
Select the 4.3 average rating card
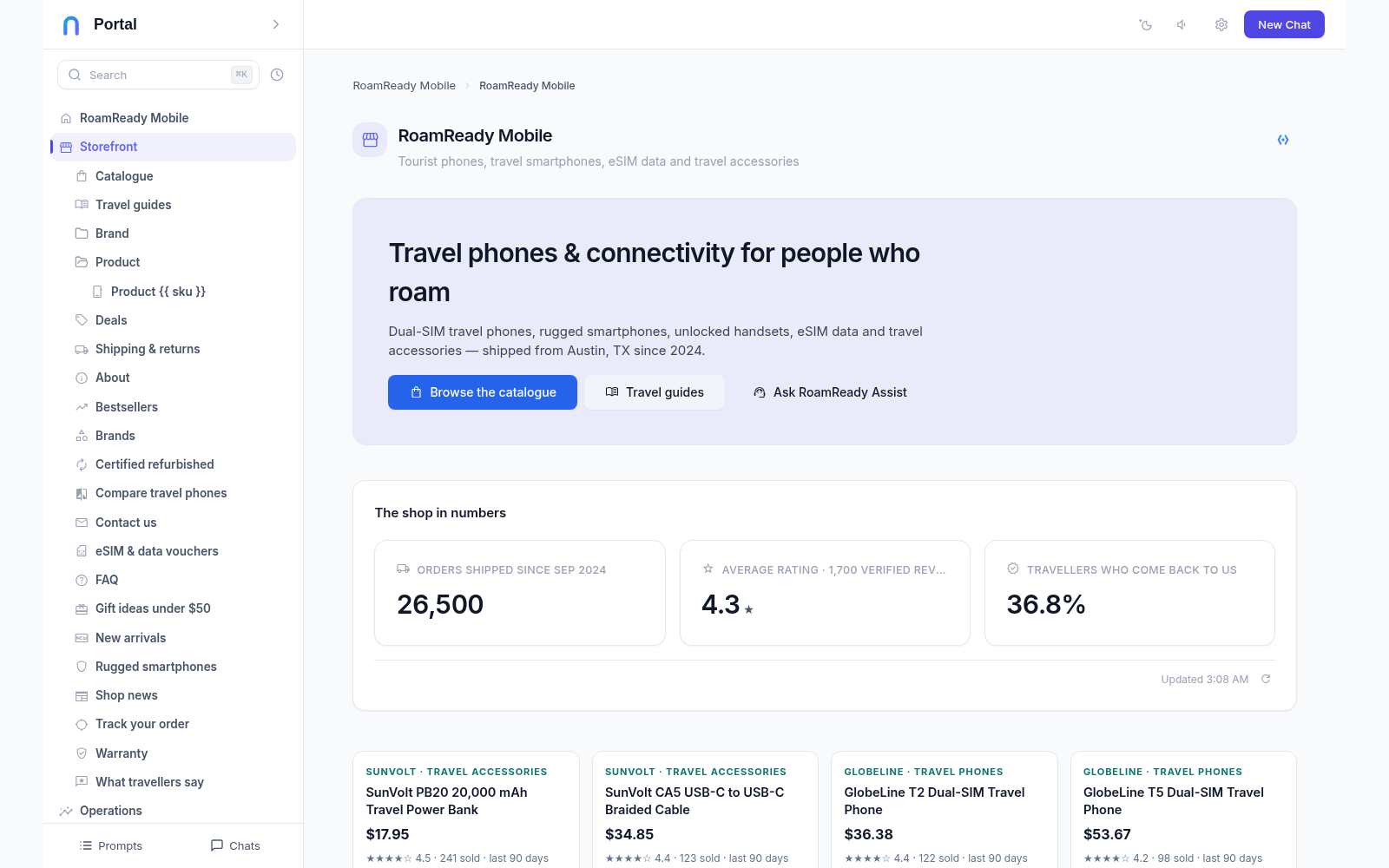825,593
